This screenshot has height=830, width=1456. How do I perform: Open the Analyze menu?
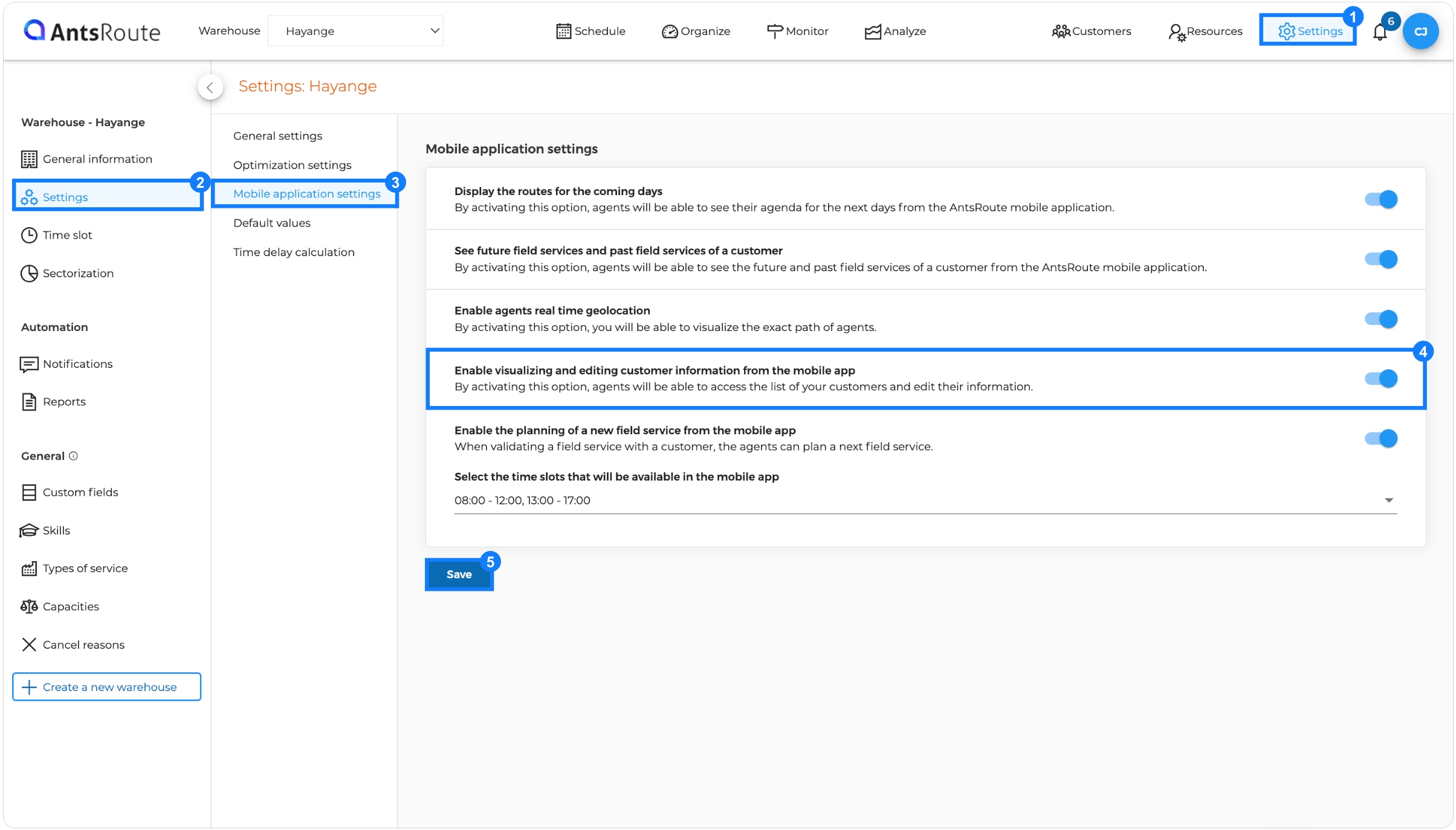tap(895, 31)
